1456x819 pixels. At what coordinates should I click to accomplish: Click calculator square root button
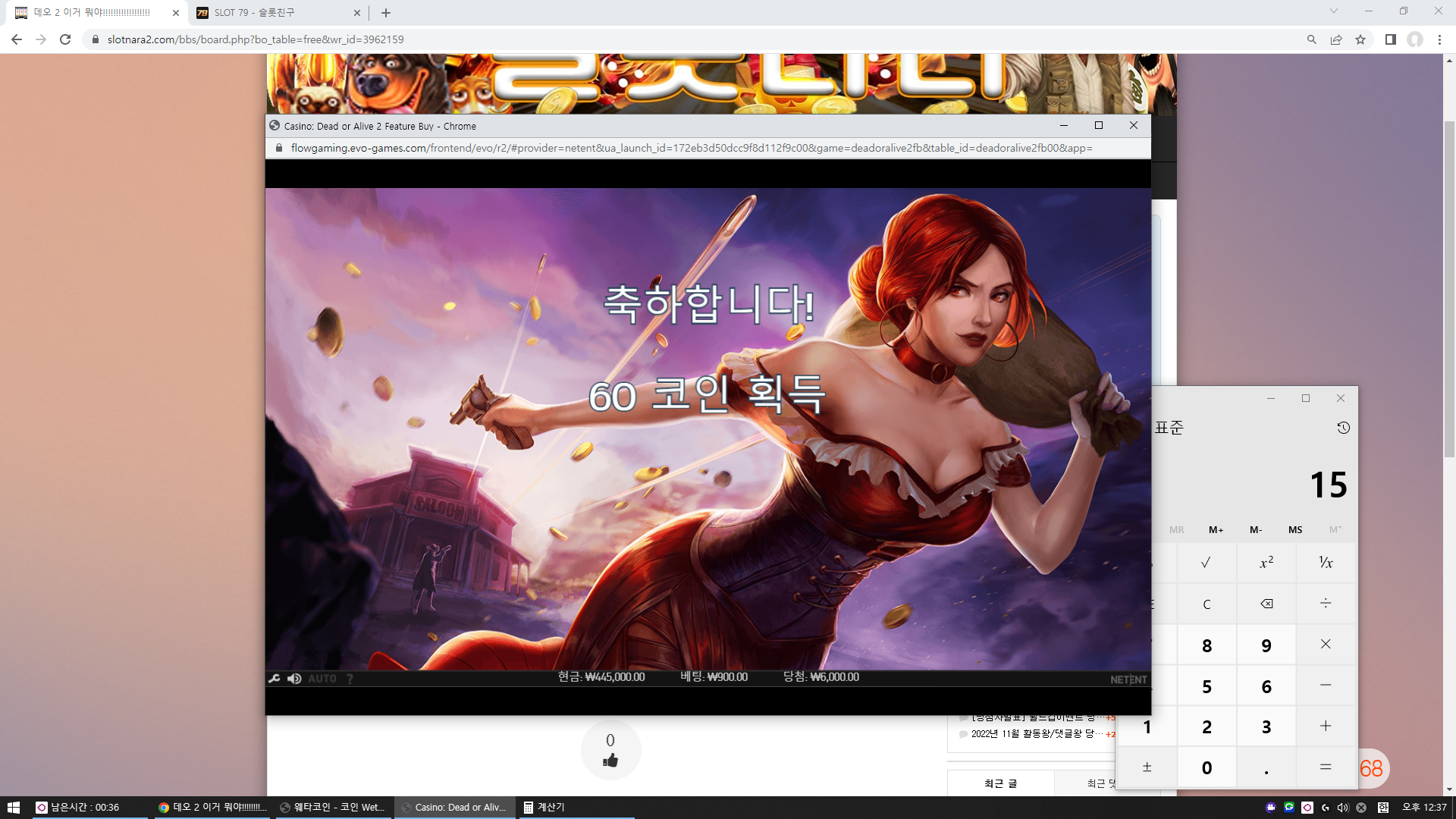(1207, 563)
